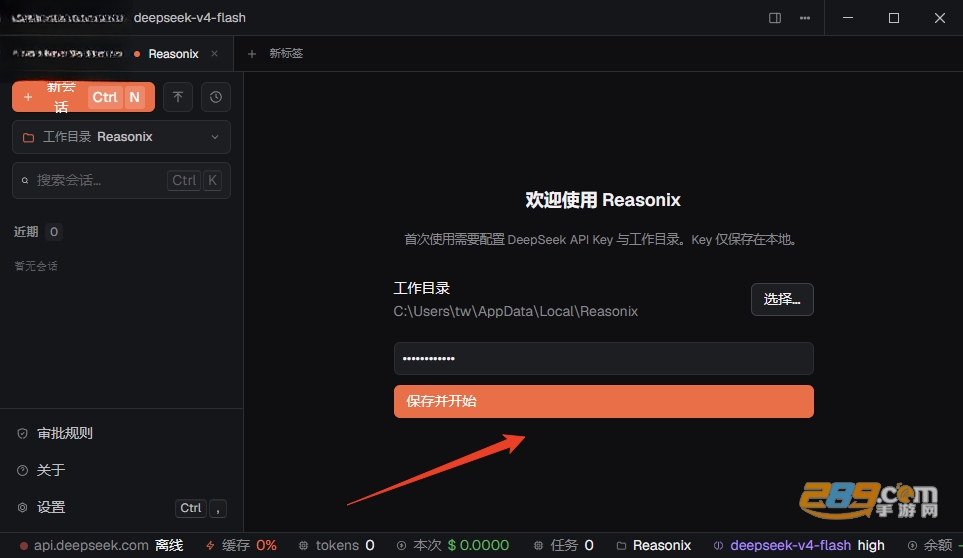Click the magnifier icon in search box

[25, 180]
